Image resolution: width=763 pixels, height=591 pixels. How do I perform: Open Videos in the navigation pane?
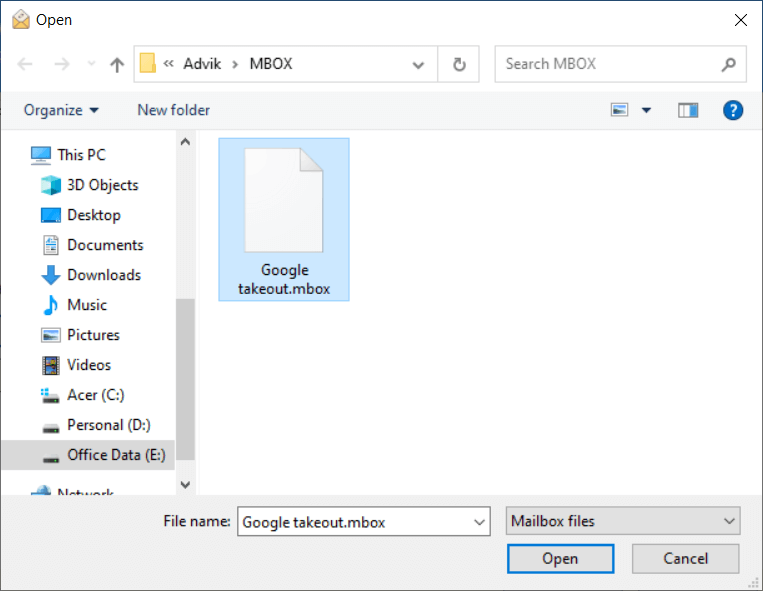89,365
